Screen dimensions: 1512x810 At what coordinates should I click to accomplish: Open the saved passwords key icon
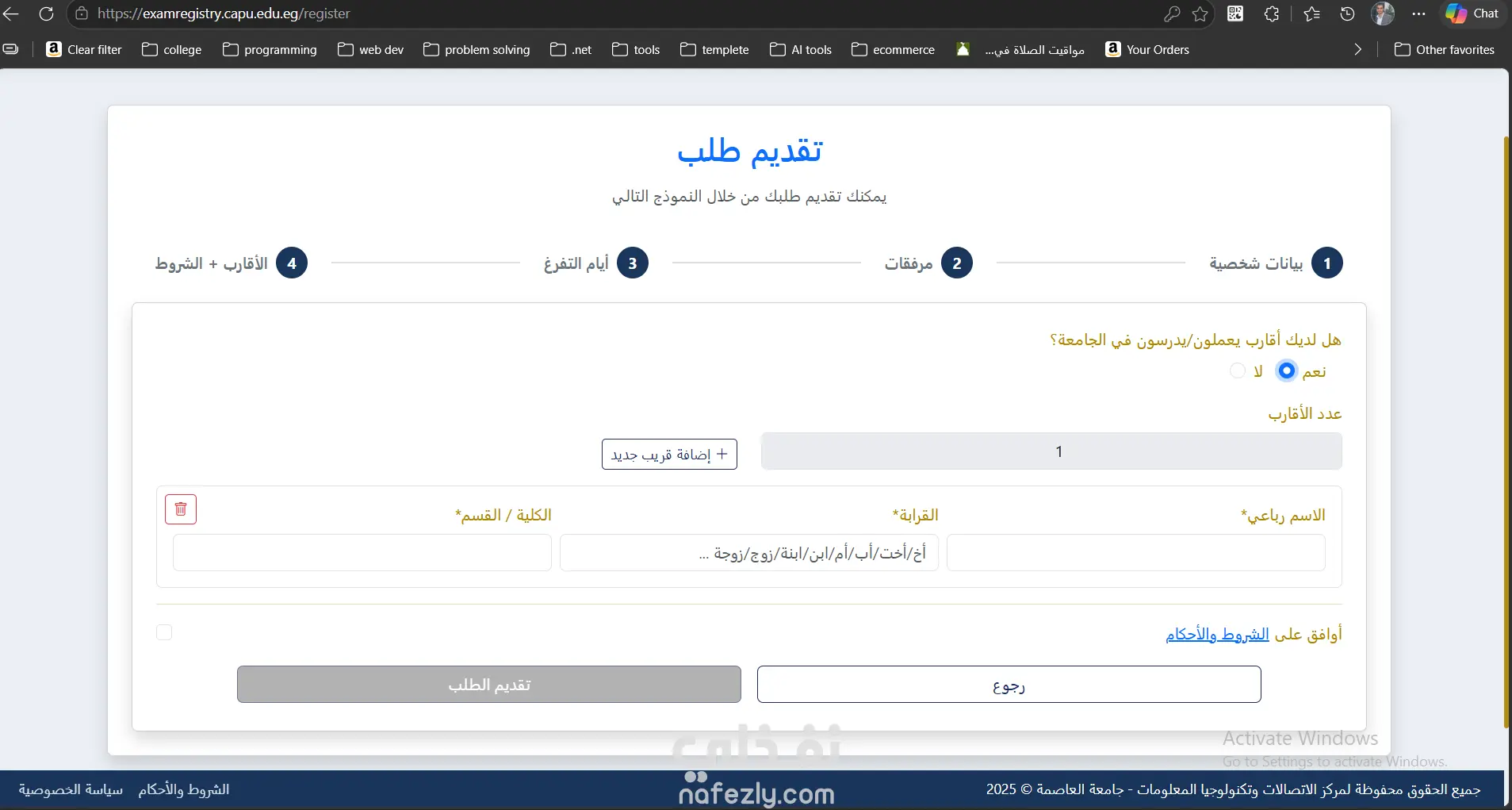(1172, 13)
